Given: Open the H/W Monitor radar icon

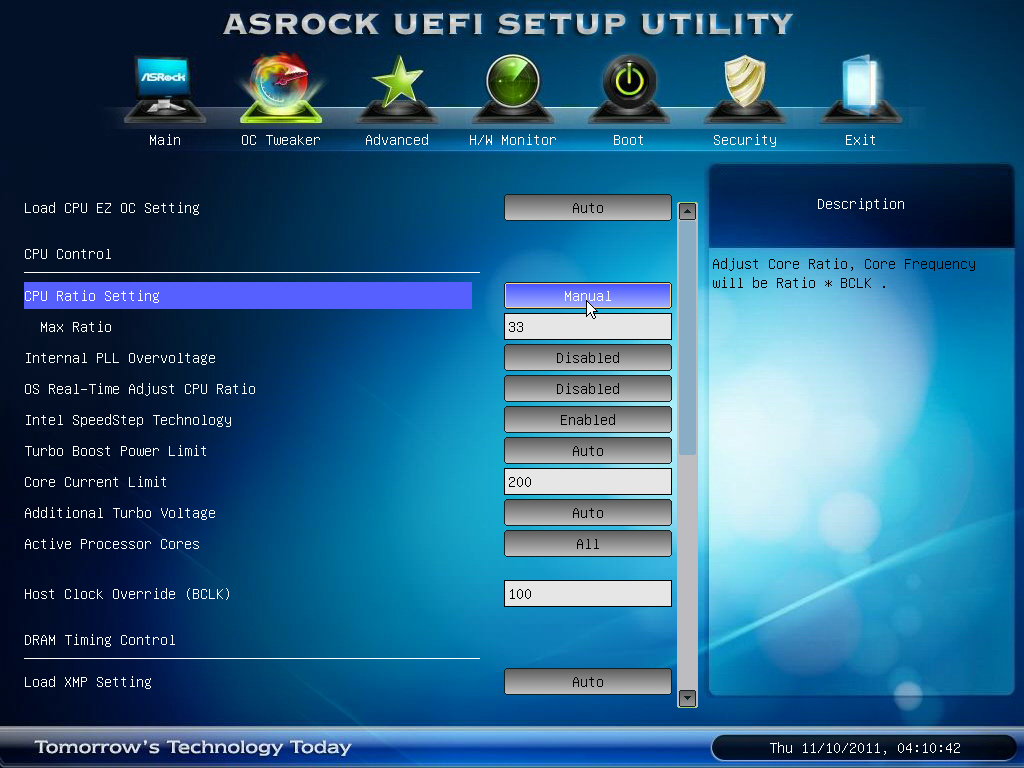Looking at the screenshot, I should pyautogui.click(x=513, y=89).
